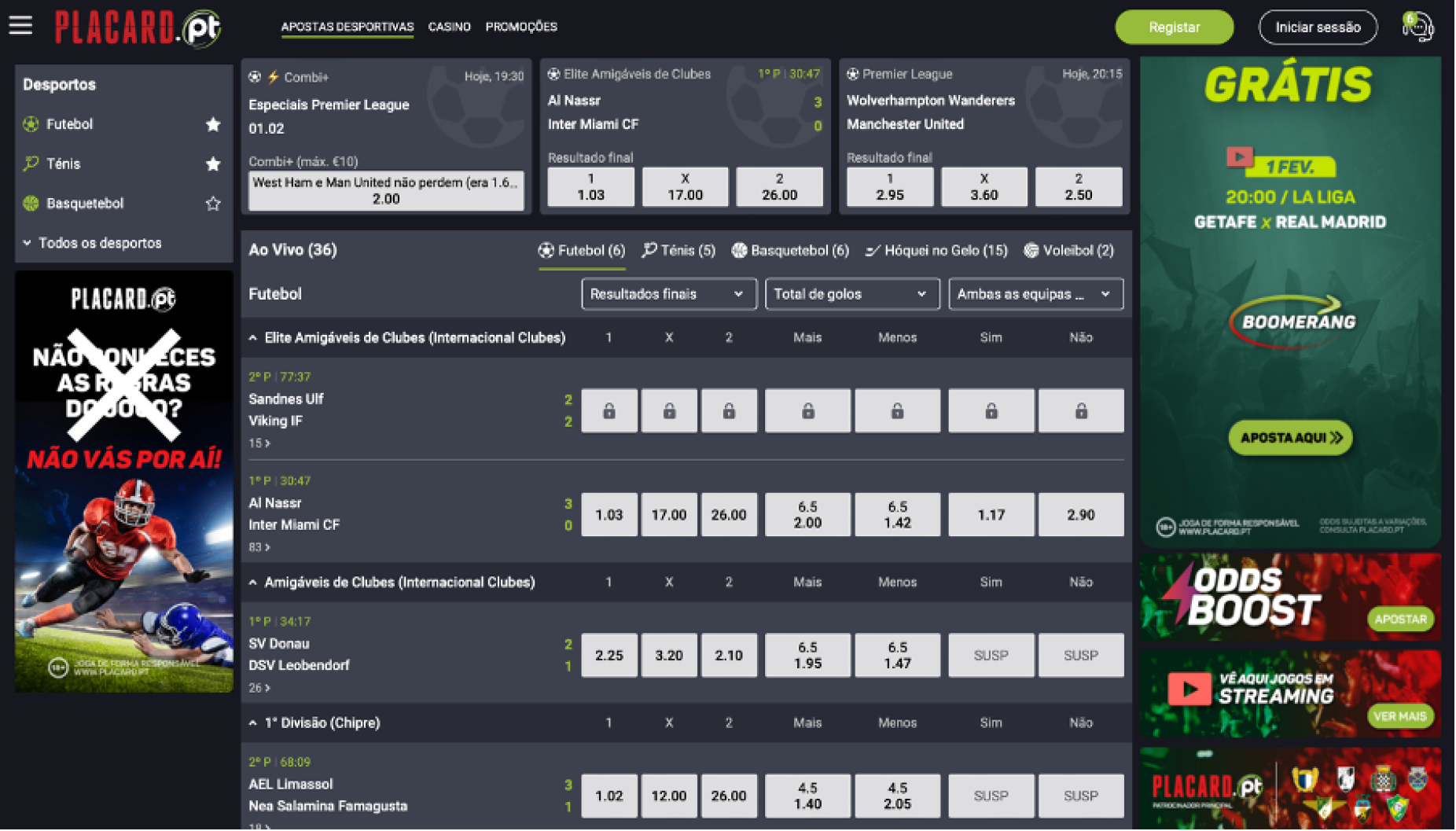Click Apostar on Odds Boost banner
1456x831 pixels.
pos(1402,620)
